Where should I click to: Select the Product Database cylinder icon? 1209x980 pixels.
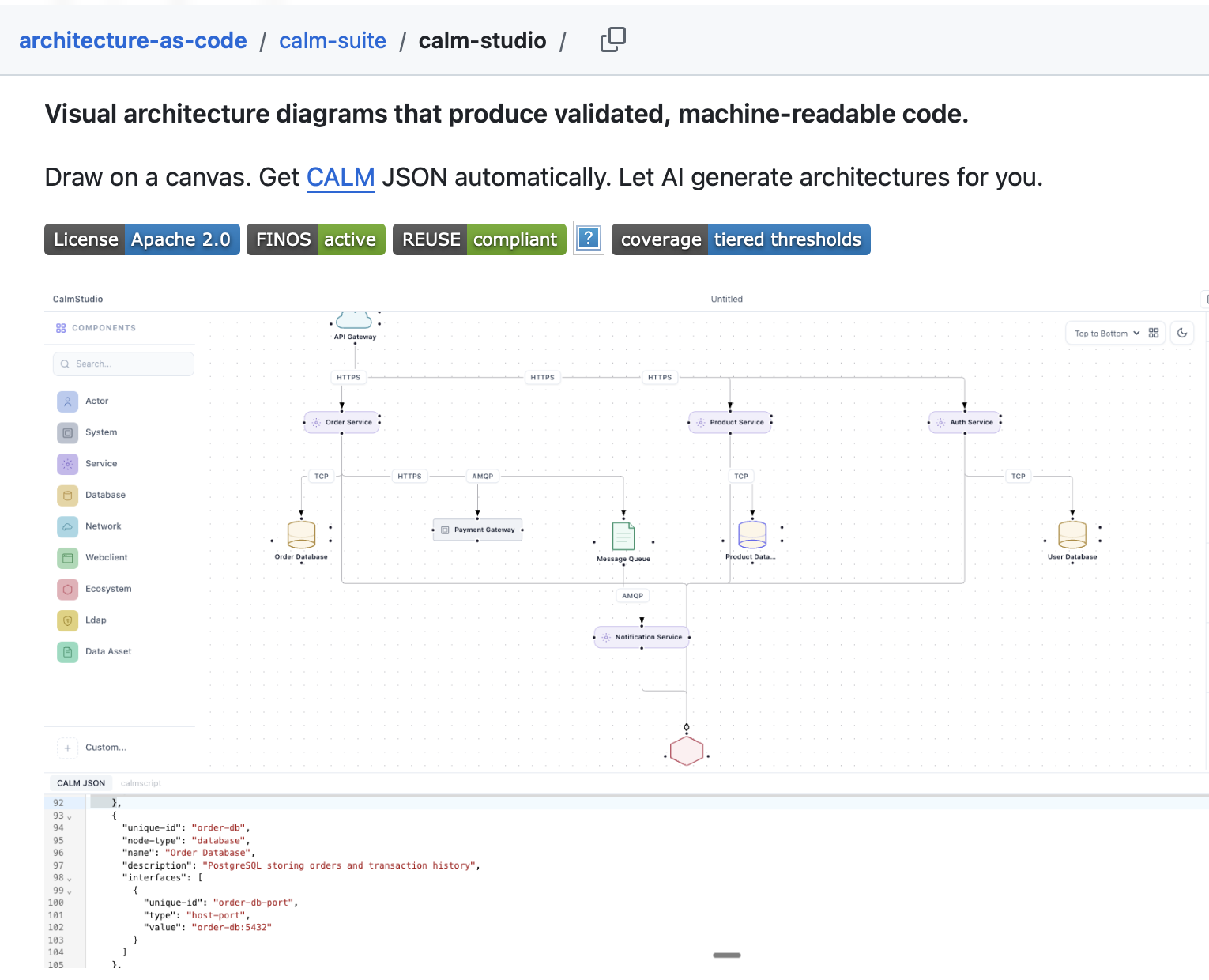(x=752, y=535)
